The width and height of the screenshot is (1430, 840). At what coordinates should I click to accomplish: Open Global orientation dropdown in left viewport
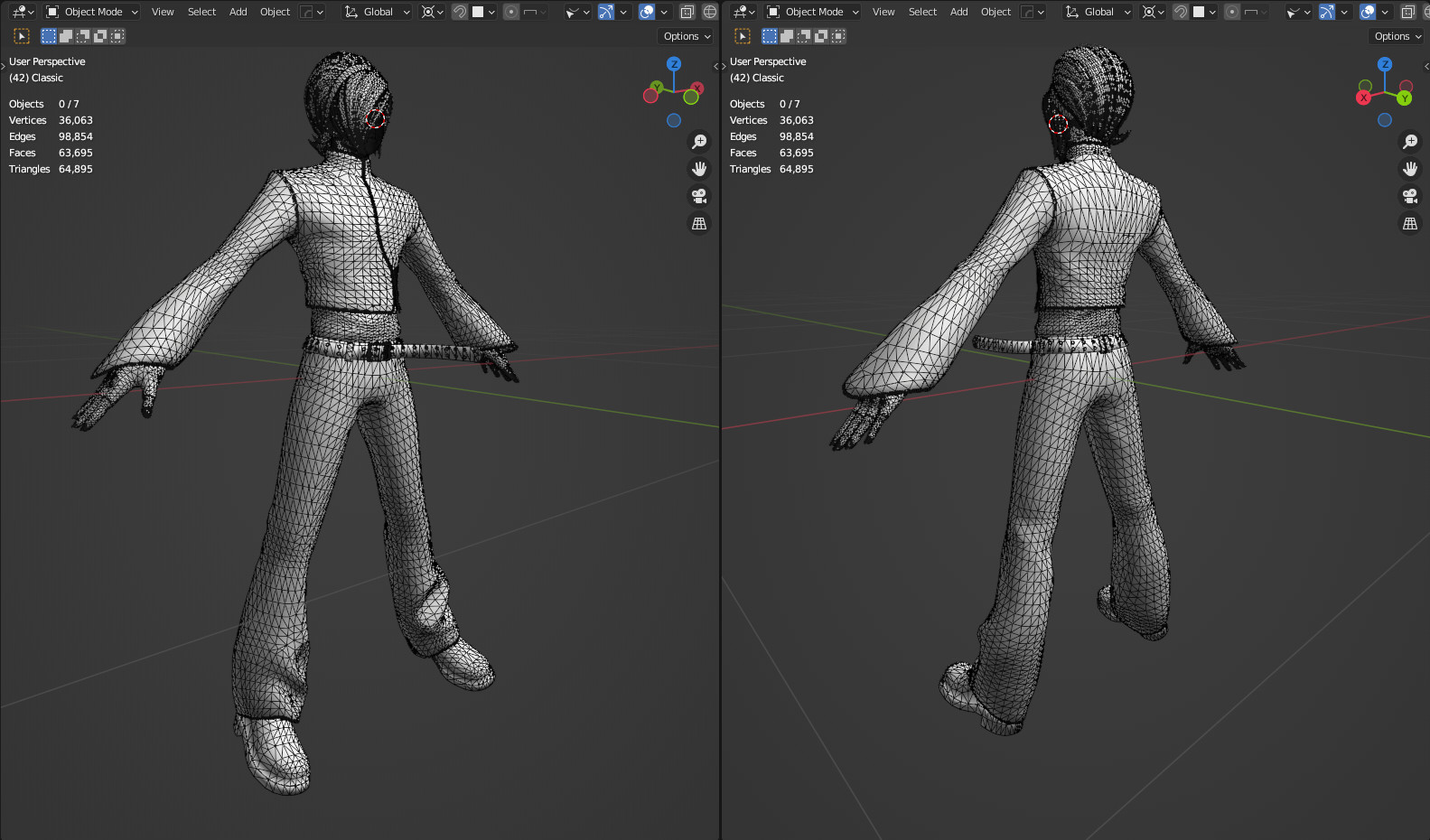coord(378,12)
